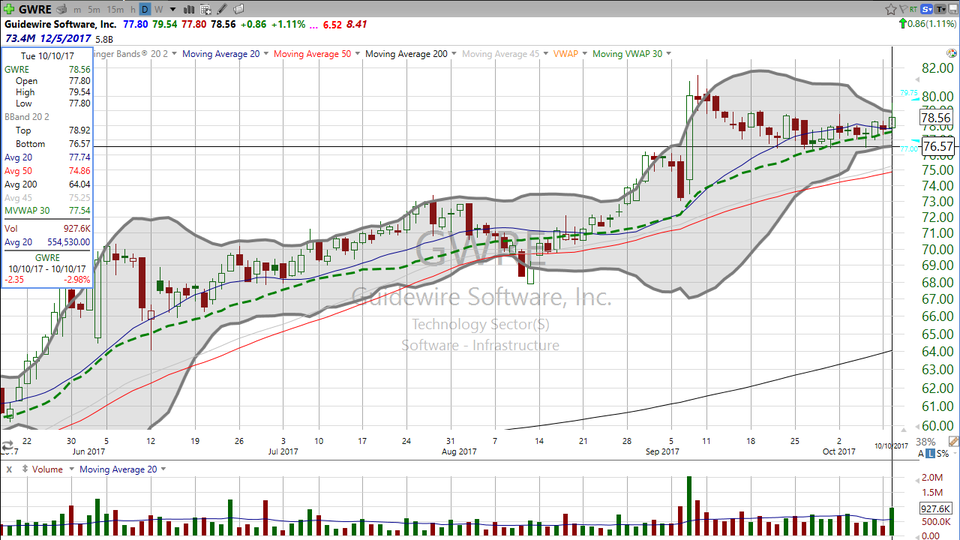960x540 pixels.
Task: Click the scroll-sync arrows icon at bottom left
Action: coord(7,446)
